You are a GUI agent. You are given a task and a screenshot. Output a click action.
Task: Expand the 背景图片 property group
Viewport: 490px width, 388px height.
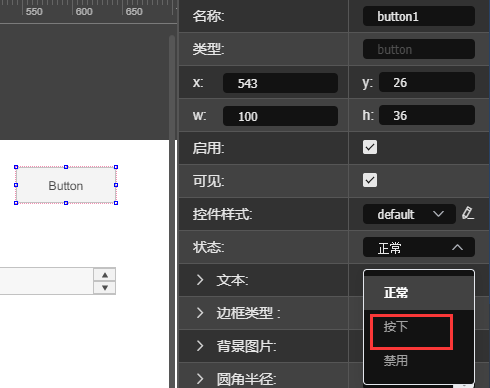[x=200, y=346]
